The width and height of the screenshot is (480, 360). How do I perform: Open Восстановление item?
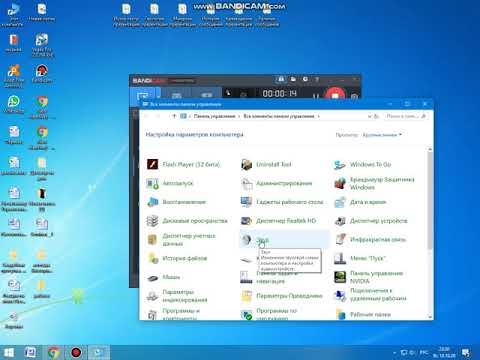click(177, 202)
